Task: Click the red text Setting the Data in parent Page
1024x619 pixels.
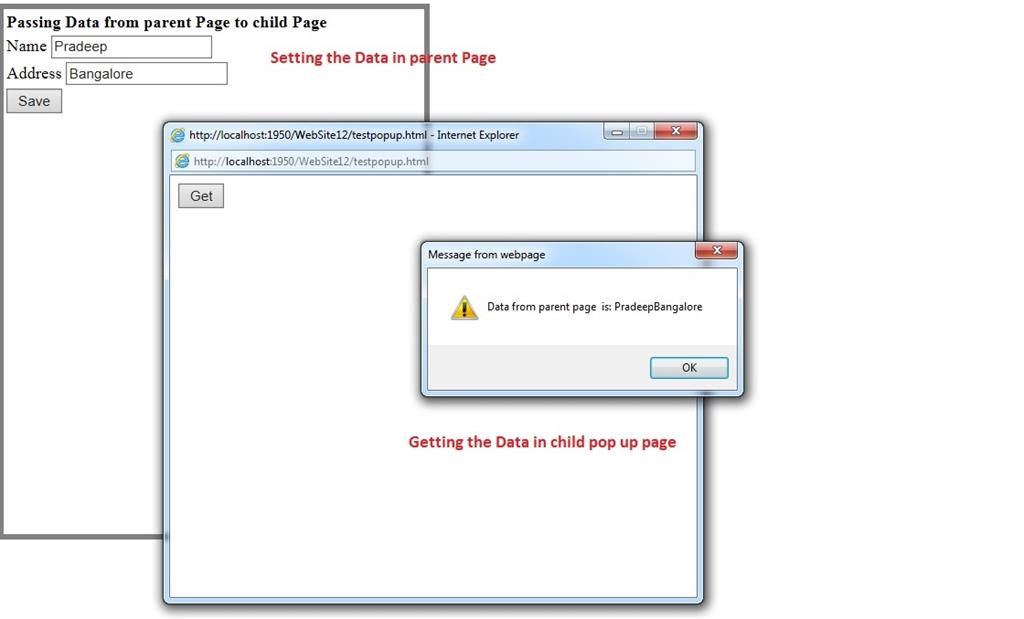Action: click(383, 57)
